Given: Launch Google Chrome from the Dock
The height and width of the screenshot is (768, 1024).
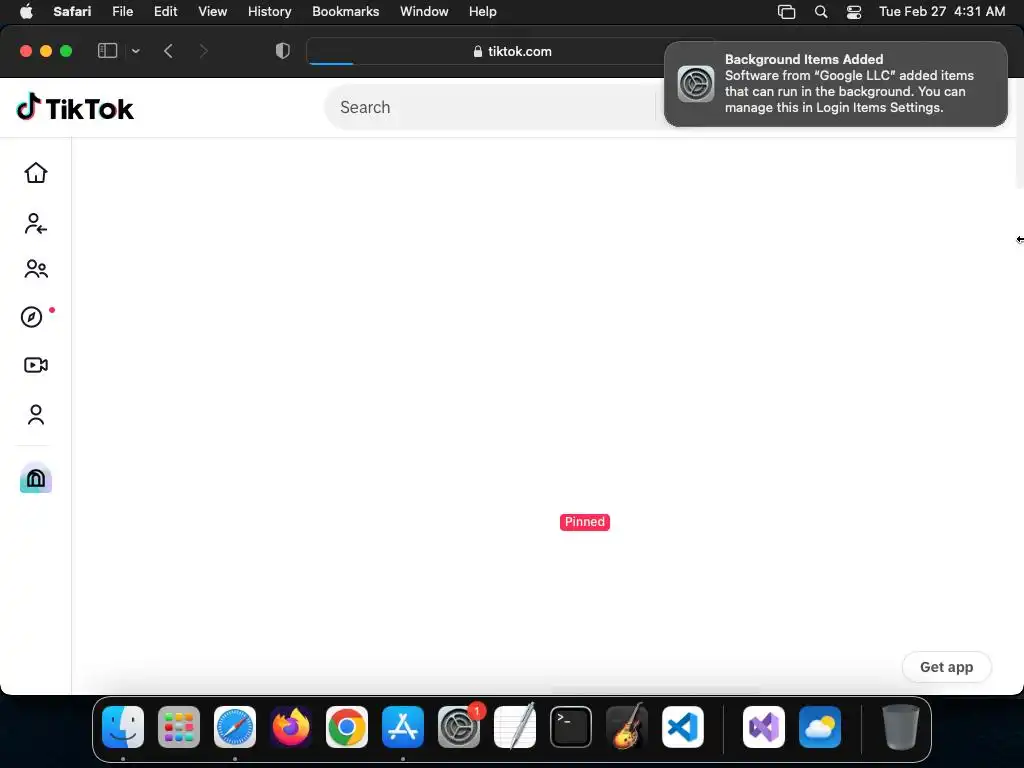Looking at the screenshot, I should pos(347,727).
